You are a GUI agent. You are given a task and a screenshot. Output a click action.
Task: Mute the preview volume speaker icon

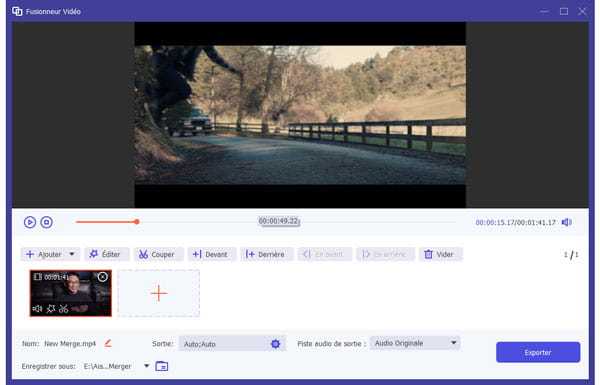tap(567, 222)
